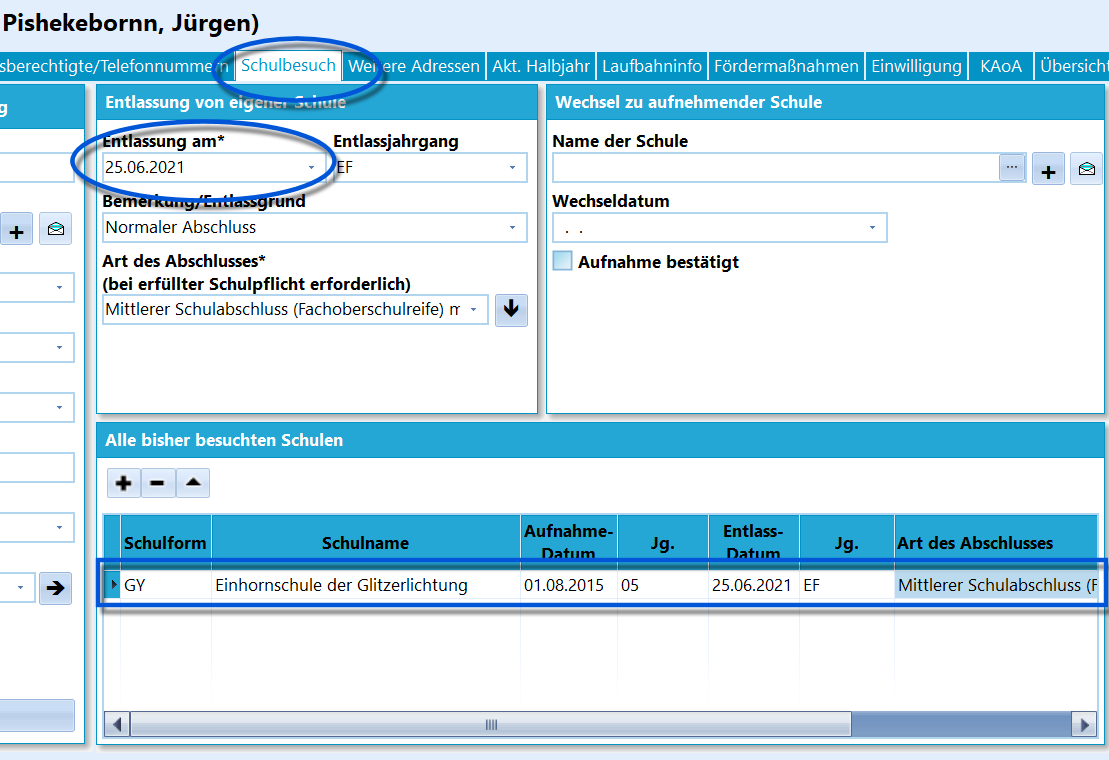The image size is (1109, 760).
Task: Click the plus button in the left panel
Action: click(x=16, y=230)
